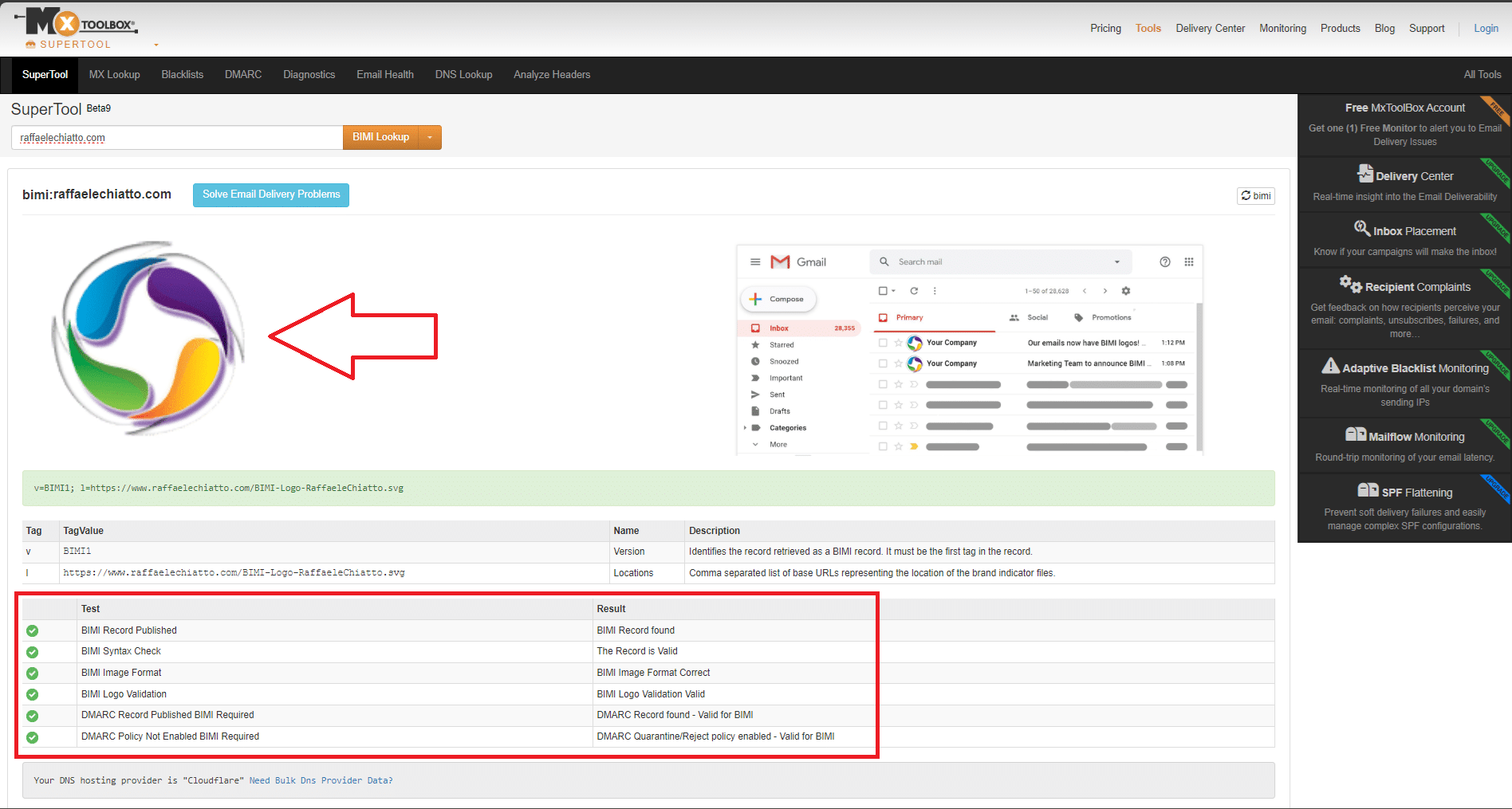Open All Tools in the navigation bar

coord(1482,75)
